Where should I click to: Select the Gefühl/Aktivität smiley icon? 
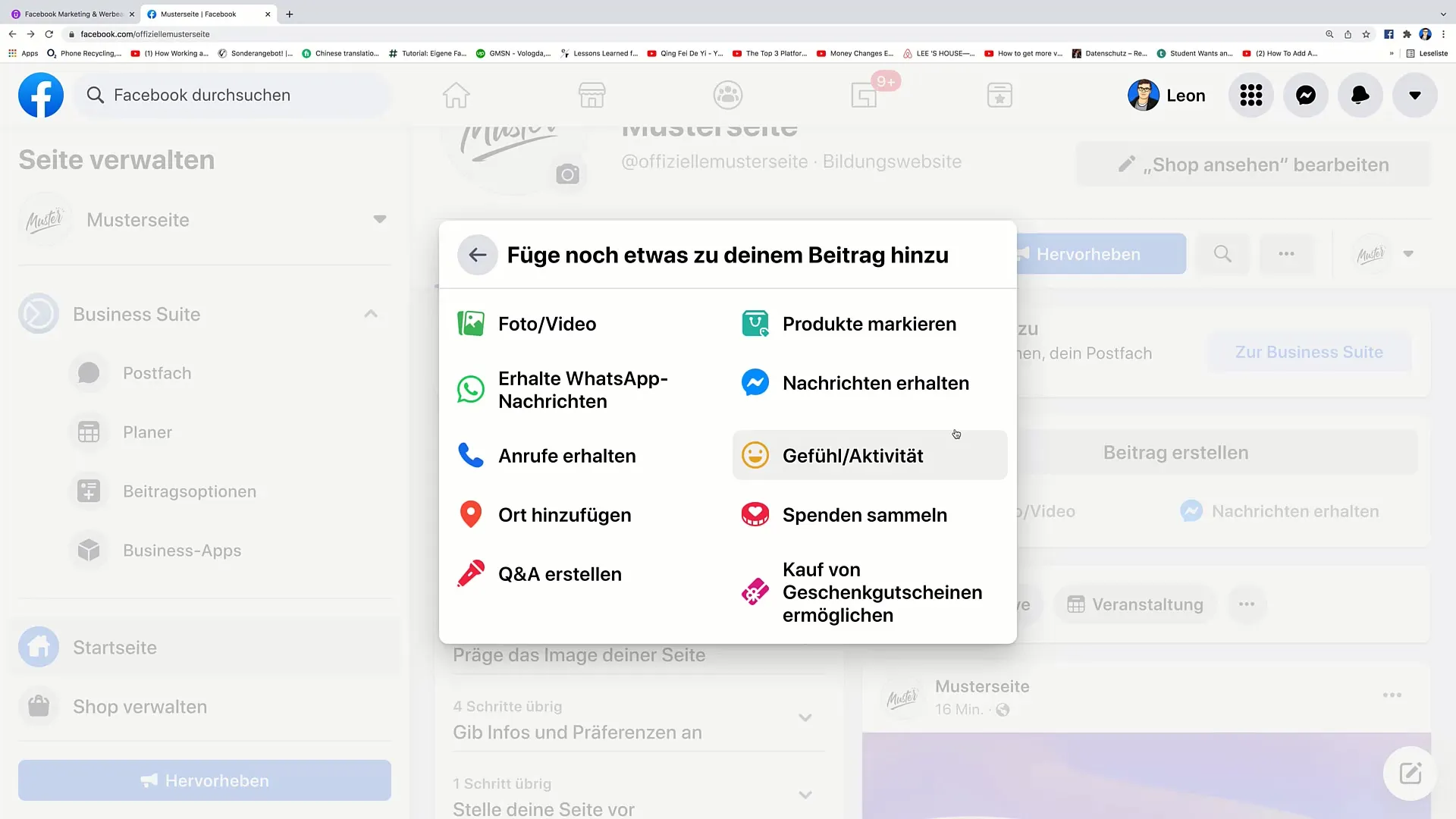point(755,455)
